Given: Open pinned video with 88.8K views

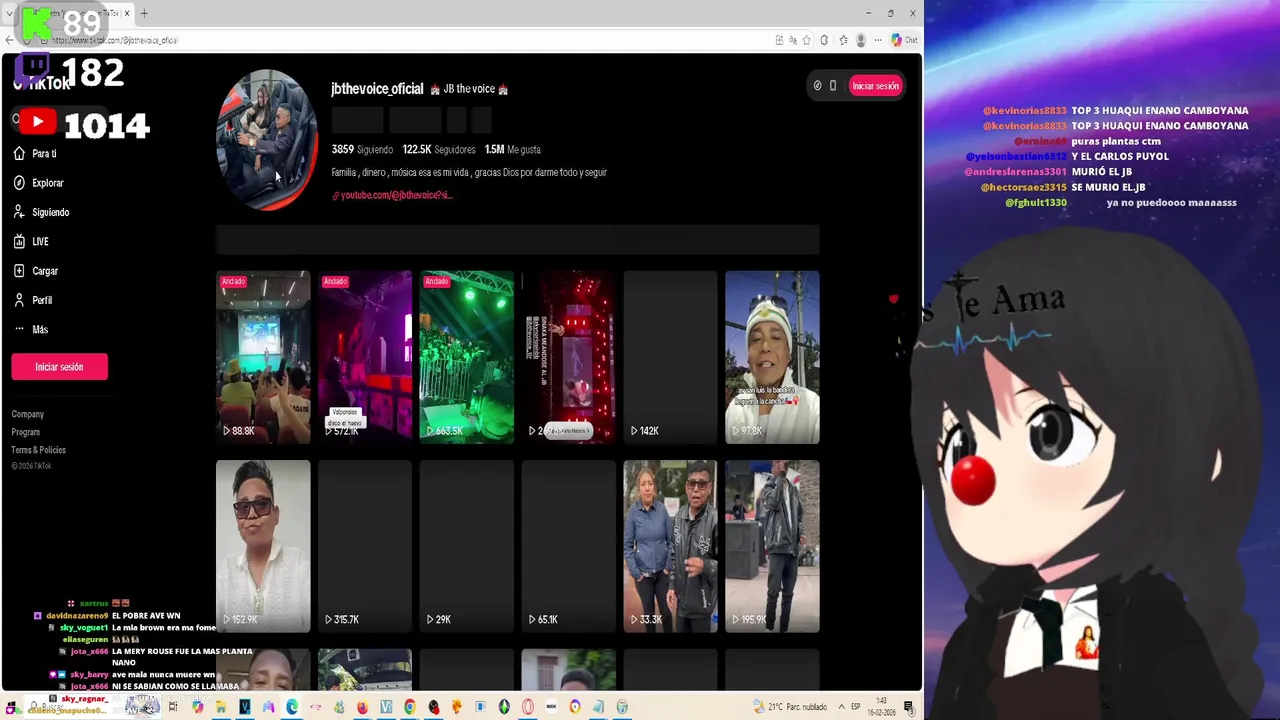Looking at the screenshot, I should 263,357.
